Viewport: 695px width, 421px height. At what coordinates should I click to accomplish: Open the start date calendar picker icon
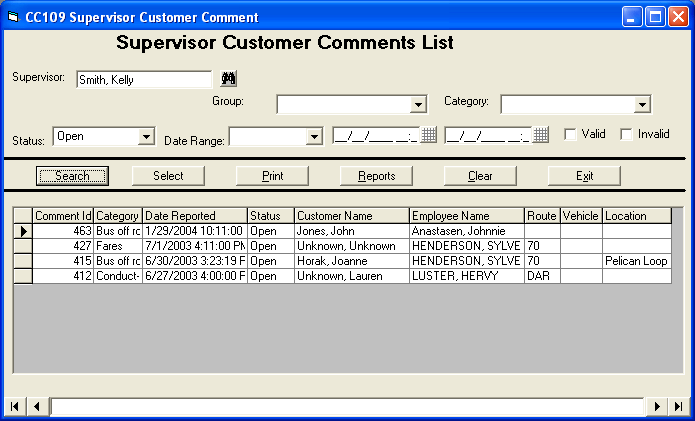click(429, 135)
